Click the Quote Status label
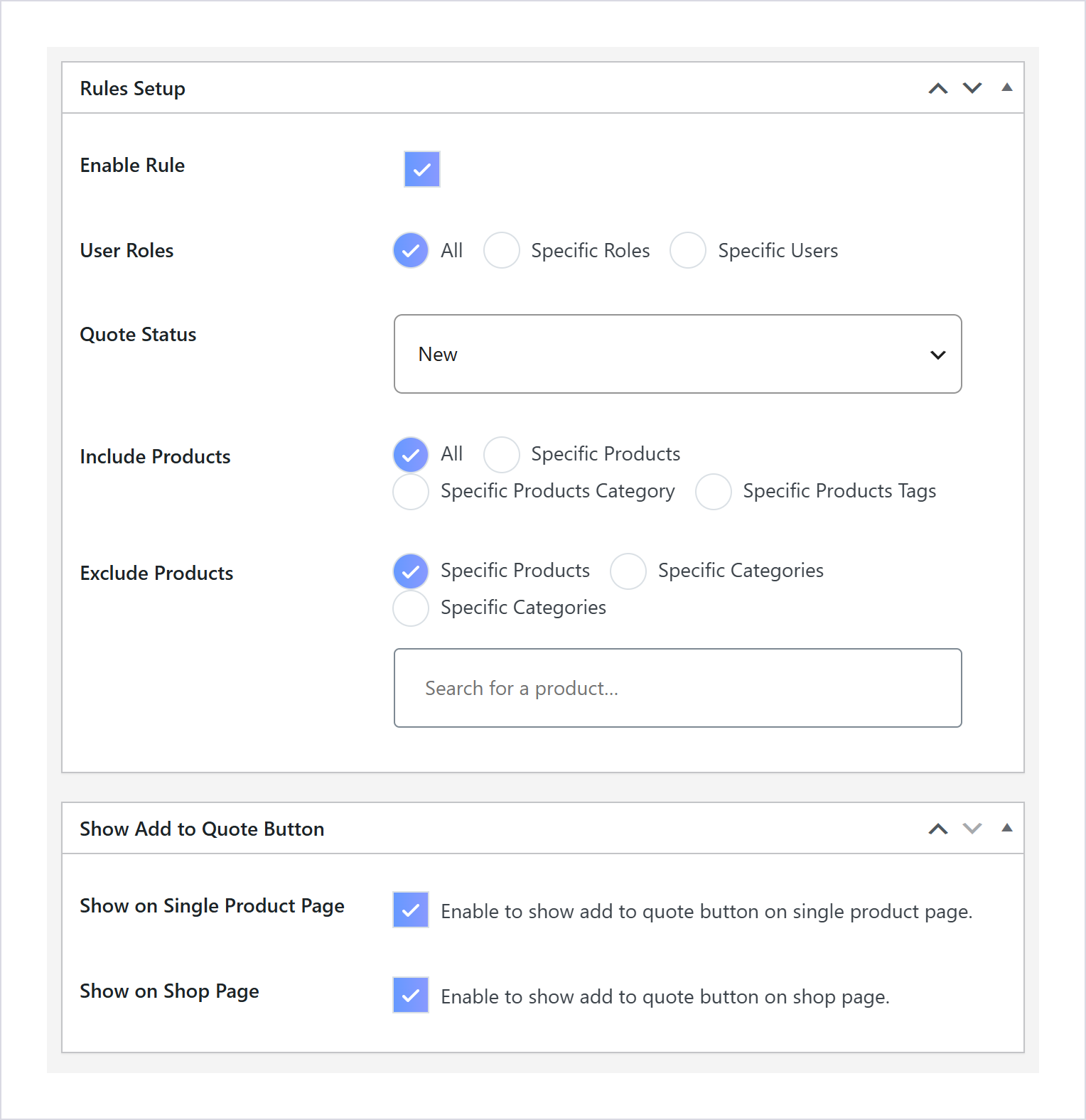Image resolution: width=1086 pixels, height=1120 pixels. (x=138, y=335)
